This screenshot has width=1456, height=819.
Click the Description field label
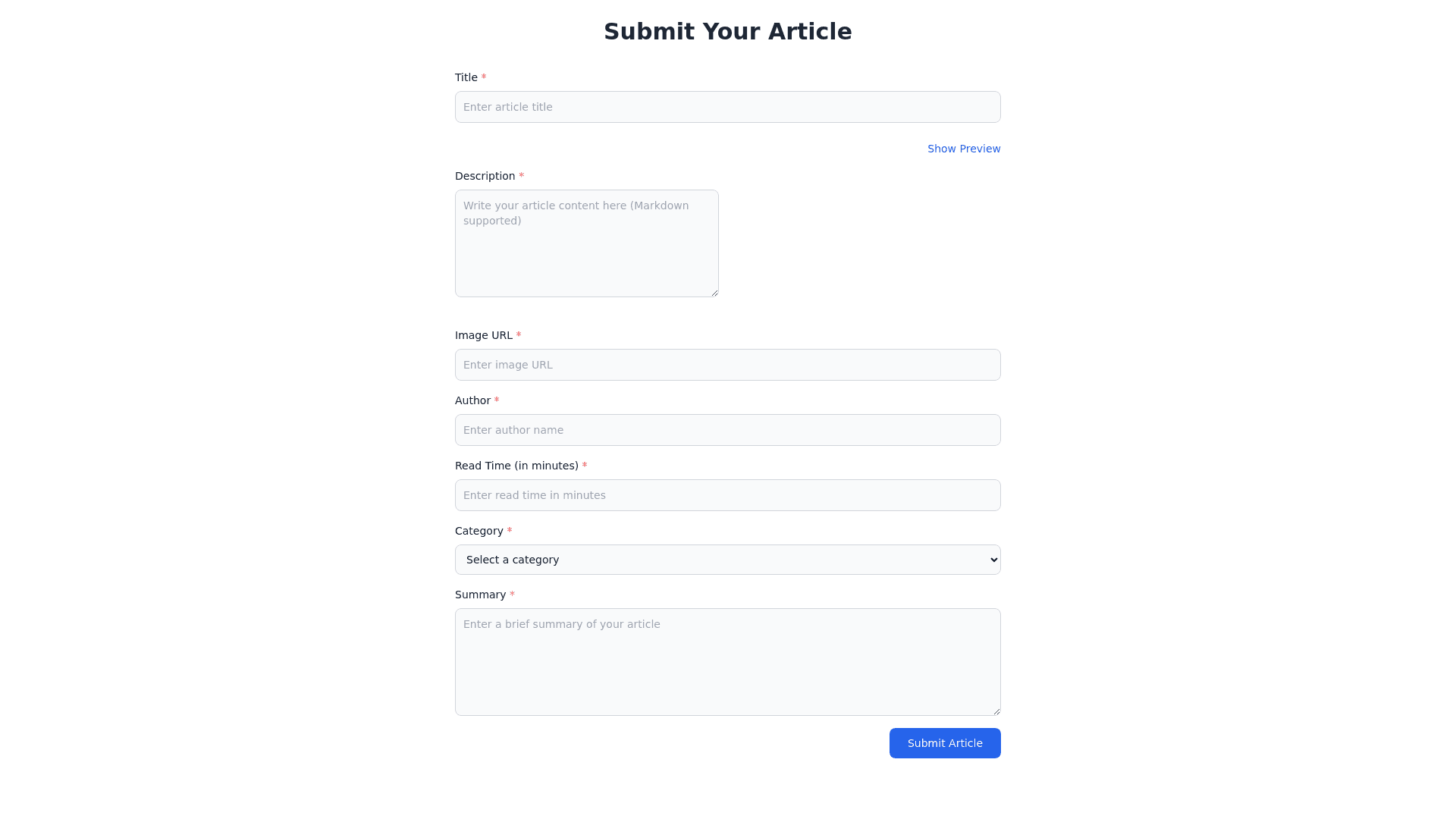485,176
